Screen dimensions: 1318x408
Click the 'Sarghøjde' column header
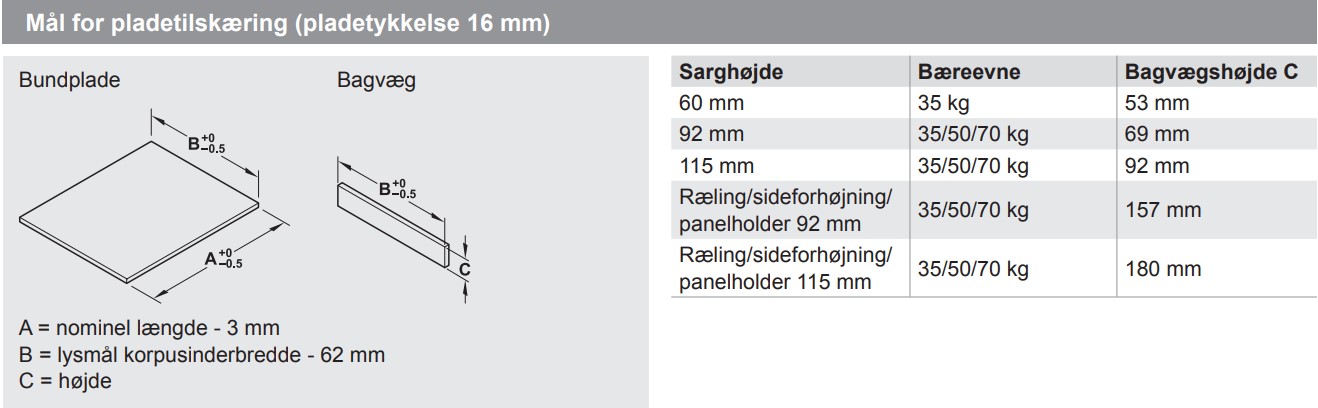(x=731, y=72)
